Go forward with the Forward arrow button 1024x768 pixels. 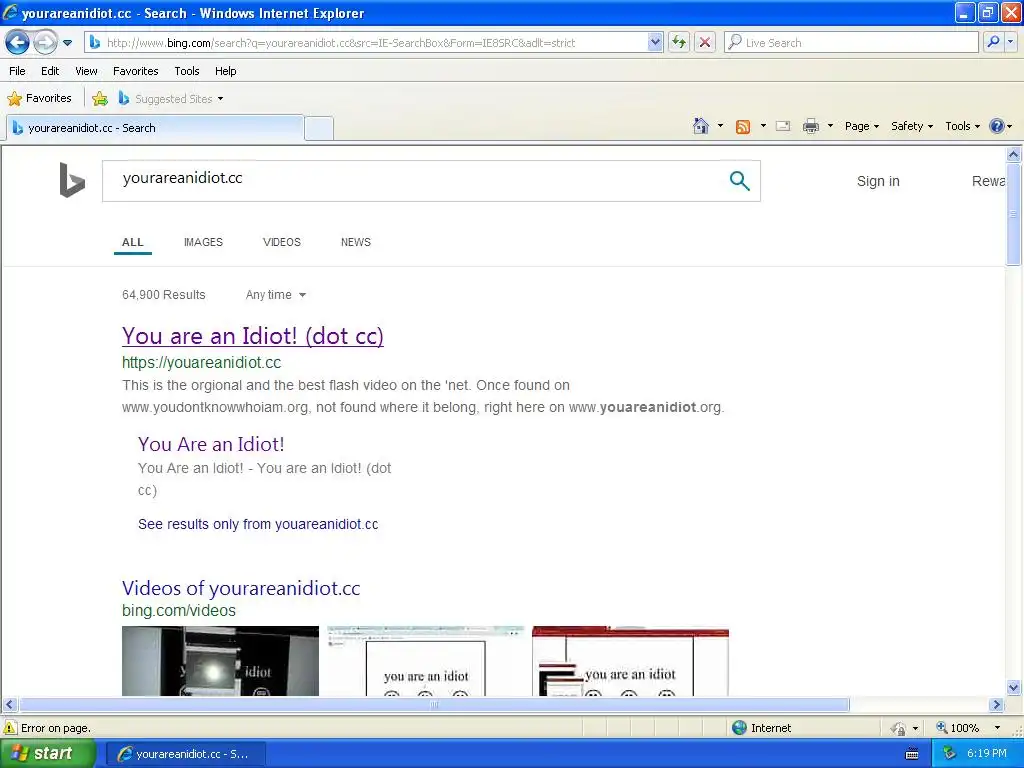tap(45, 43)
